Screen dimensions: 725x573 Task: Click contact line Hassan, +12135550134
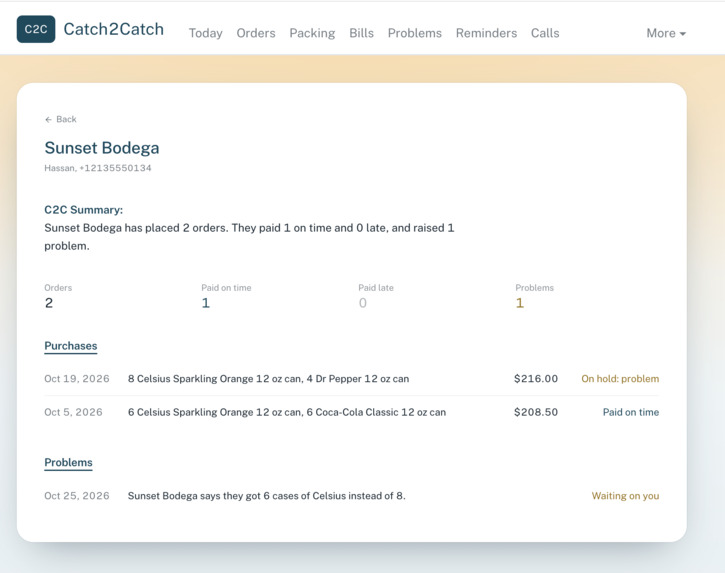[x=98, y=168]
